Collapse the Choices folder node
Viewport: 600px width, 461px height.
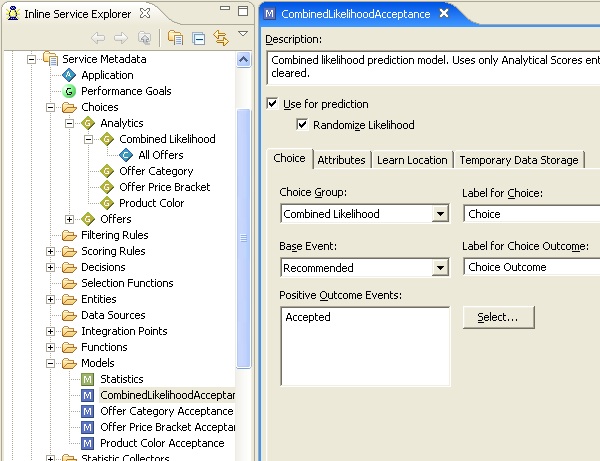click(51, 108)
